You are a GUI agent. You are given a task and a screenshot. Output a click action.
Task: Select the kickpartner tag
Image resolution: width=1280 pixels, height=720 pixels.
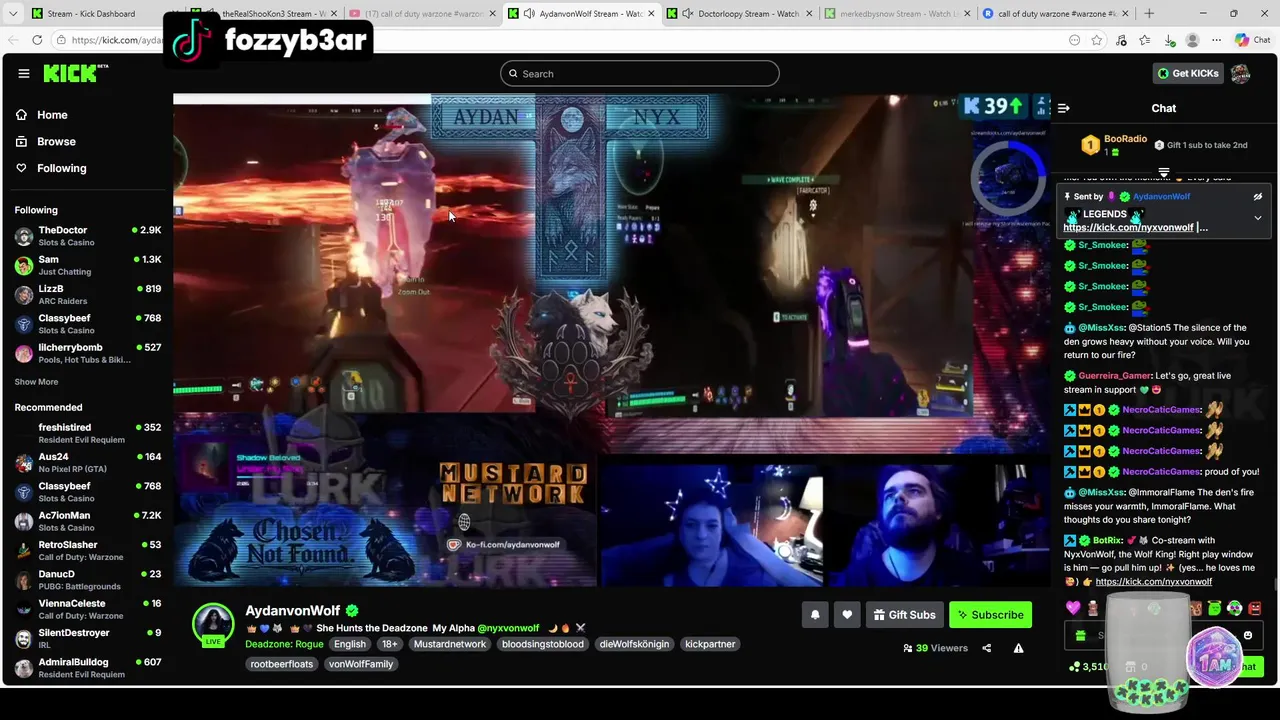pyautogui.click(x=710, y=644)
